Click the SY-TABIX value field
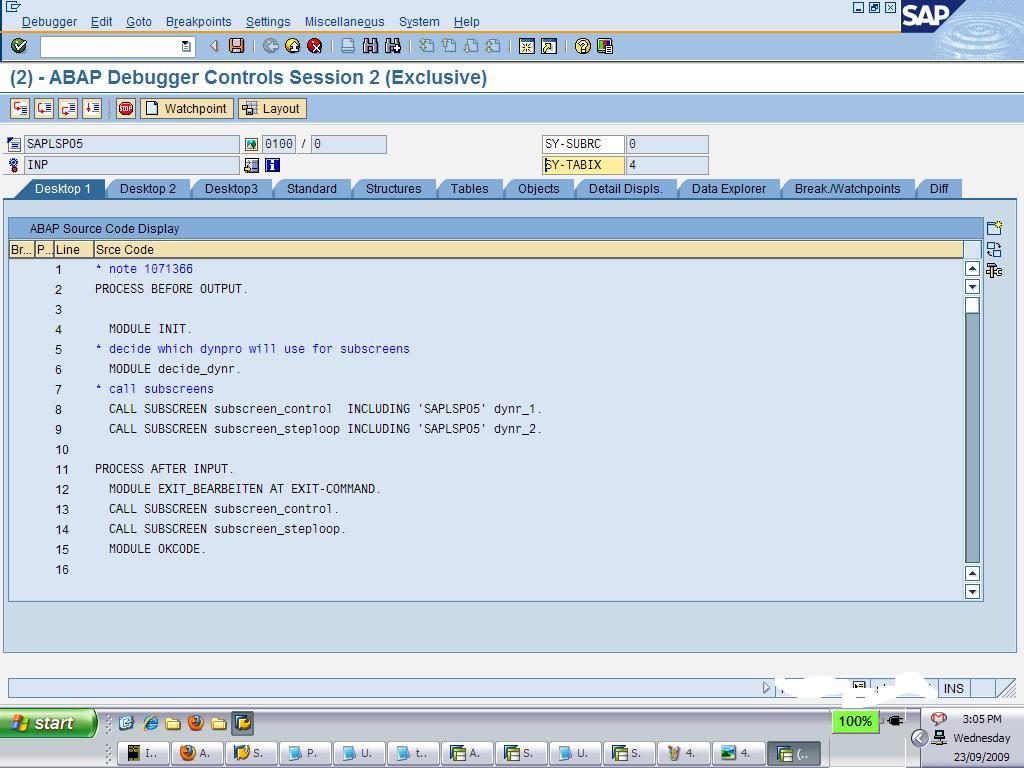Screen dimensions: 1024x768 665,165
